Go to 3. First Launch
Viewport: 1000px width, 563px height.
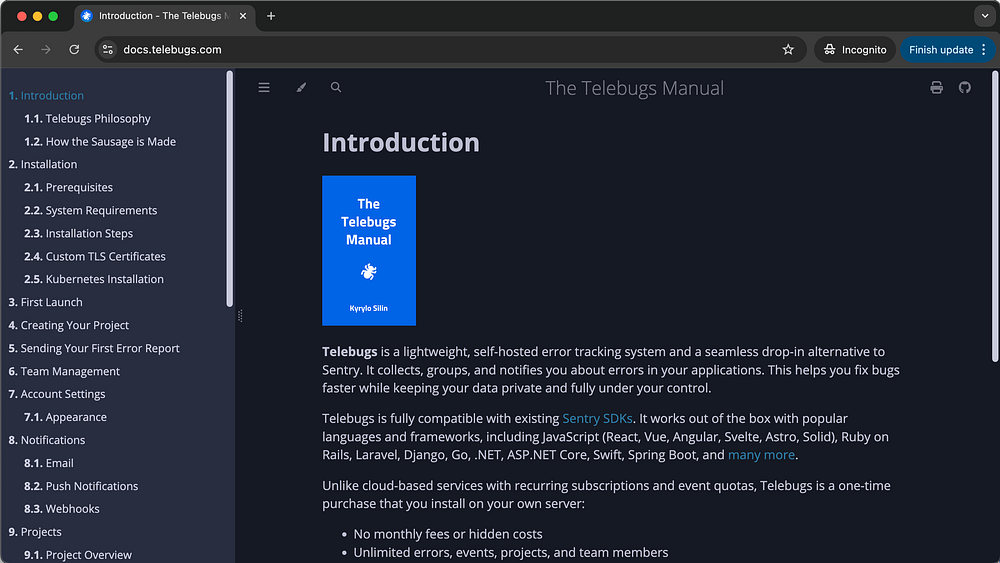pyautogui.click(x=45, y=302)
